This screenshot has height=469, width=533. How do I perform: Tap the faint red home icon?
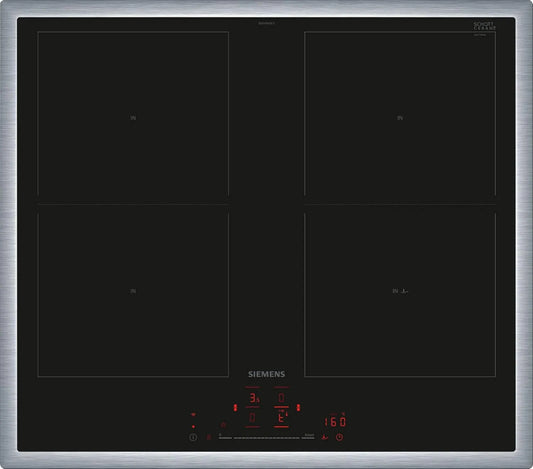[223, 425]
